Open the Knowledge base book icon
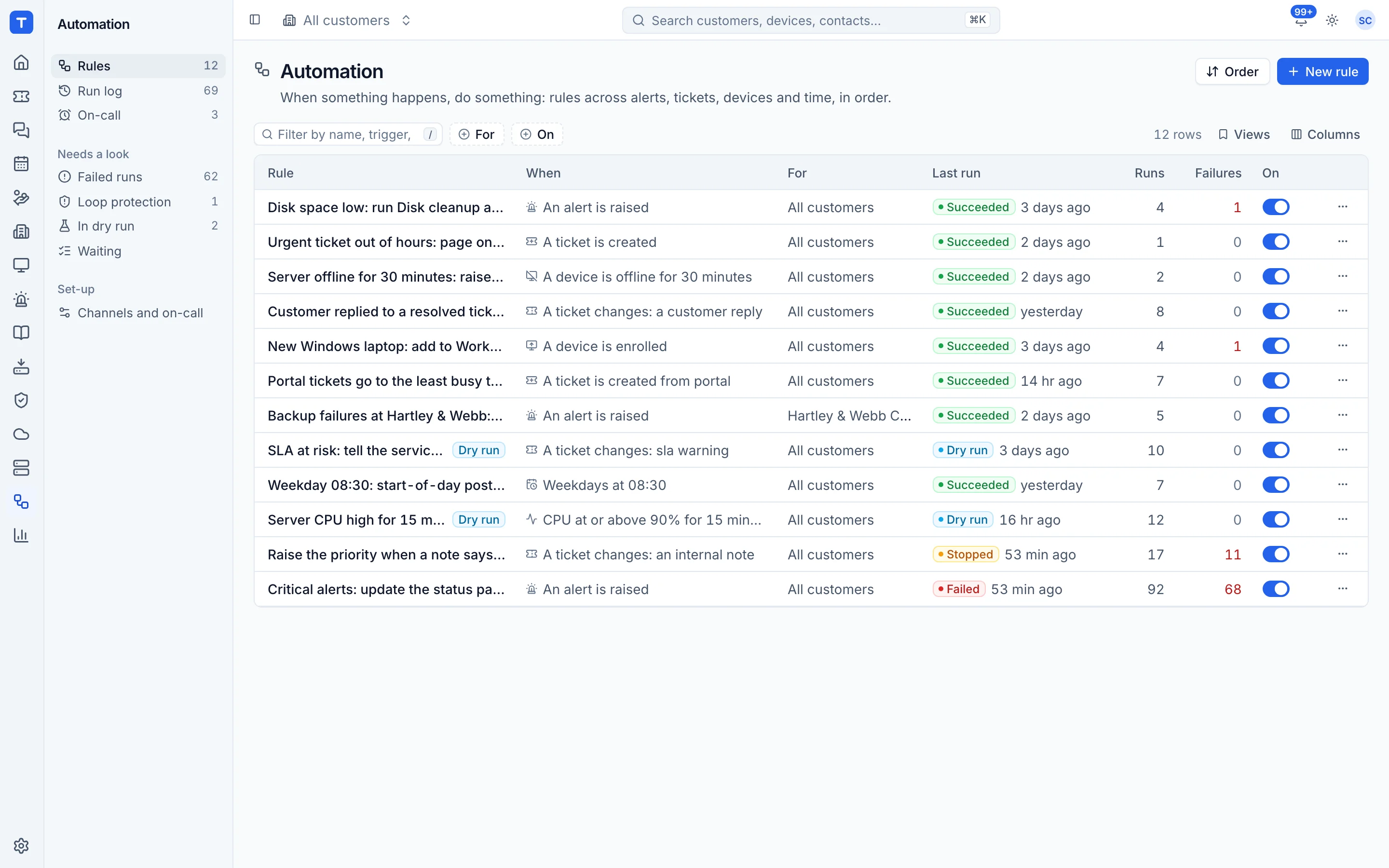This screenshot has width=1389, height=868. 21,333
